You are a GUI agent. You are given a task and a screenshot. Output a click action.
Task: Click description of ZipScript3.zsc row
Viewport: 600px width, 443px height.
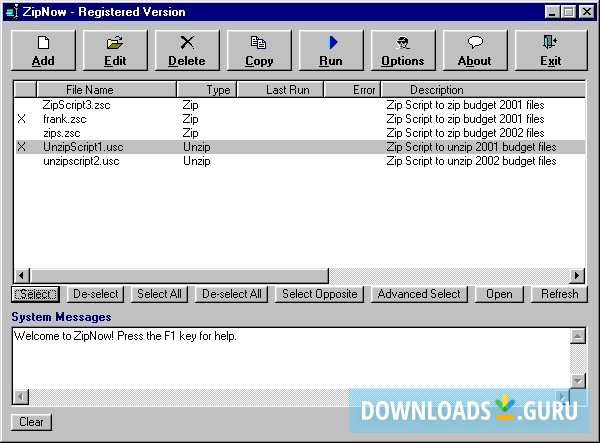pyautogui.click(x=465, y=105)
